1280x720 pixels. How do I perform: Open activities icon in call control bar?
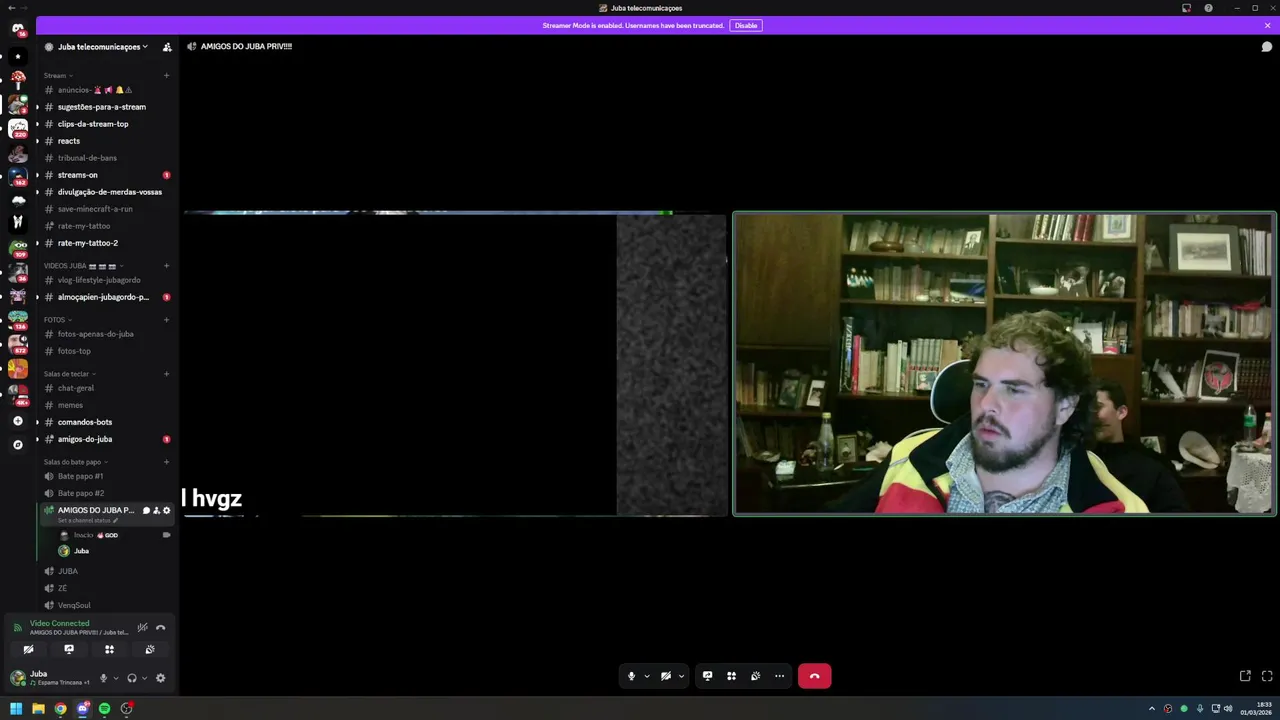coord(731,676)
